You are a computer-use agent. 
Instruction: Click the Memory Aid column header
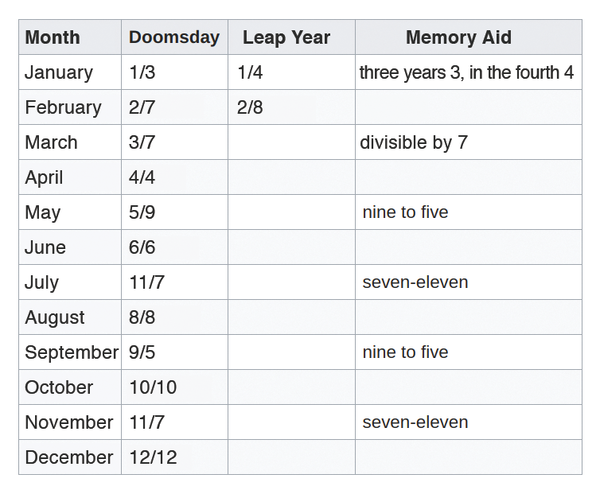pyautogui.click(x=458, y=38)
